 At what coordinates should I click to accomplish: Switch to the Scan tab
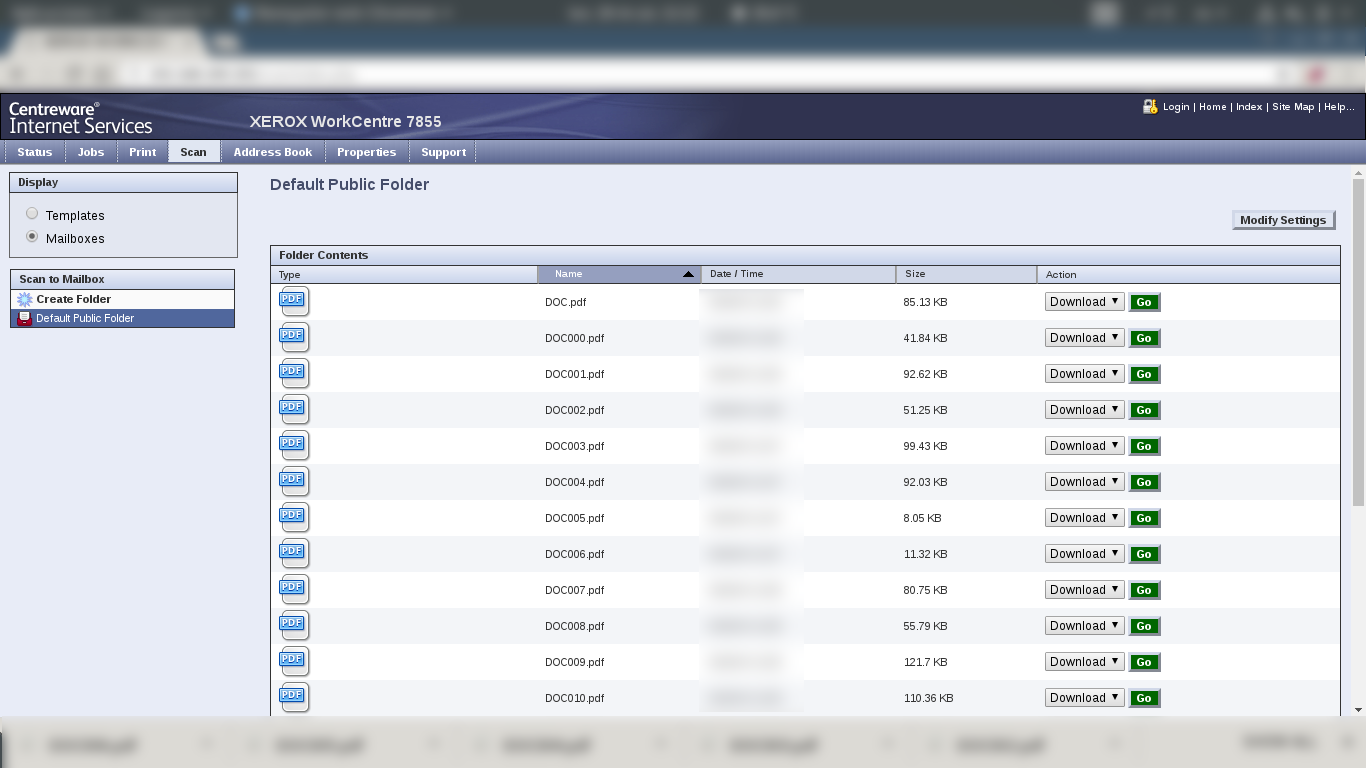point(194,152)
